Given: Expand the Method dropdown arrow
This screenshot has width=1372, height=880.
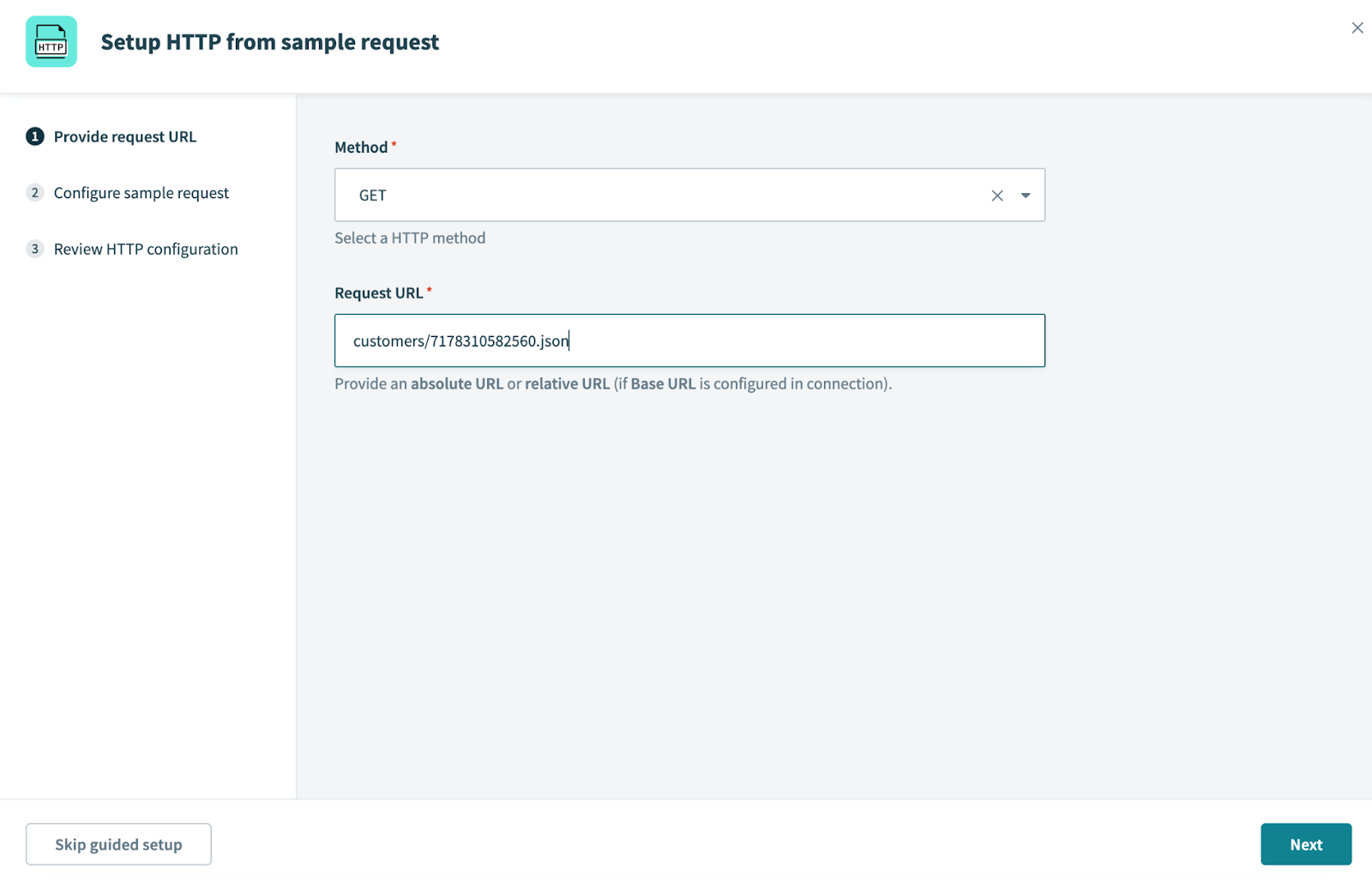Looking at the screenshot, I should [x=1026, y=196].
